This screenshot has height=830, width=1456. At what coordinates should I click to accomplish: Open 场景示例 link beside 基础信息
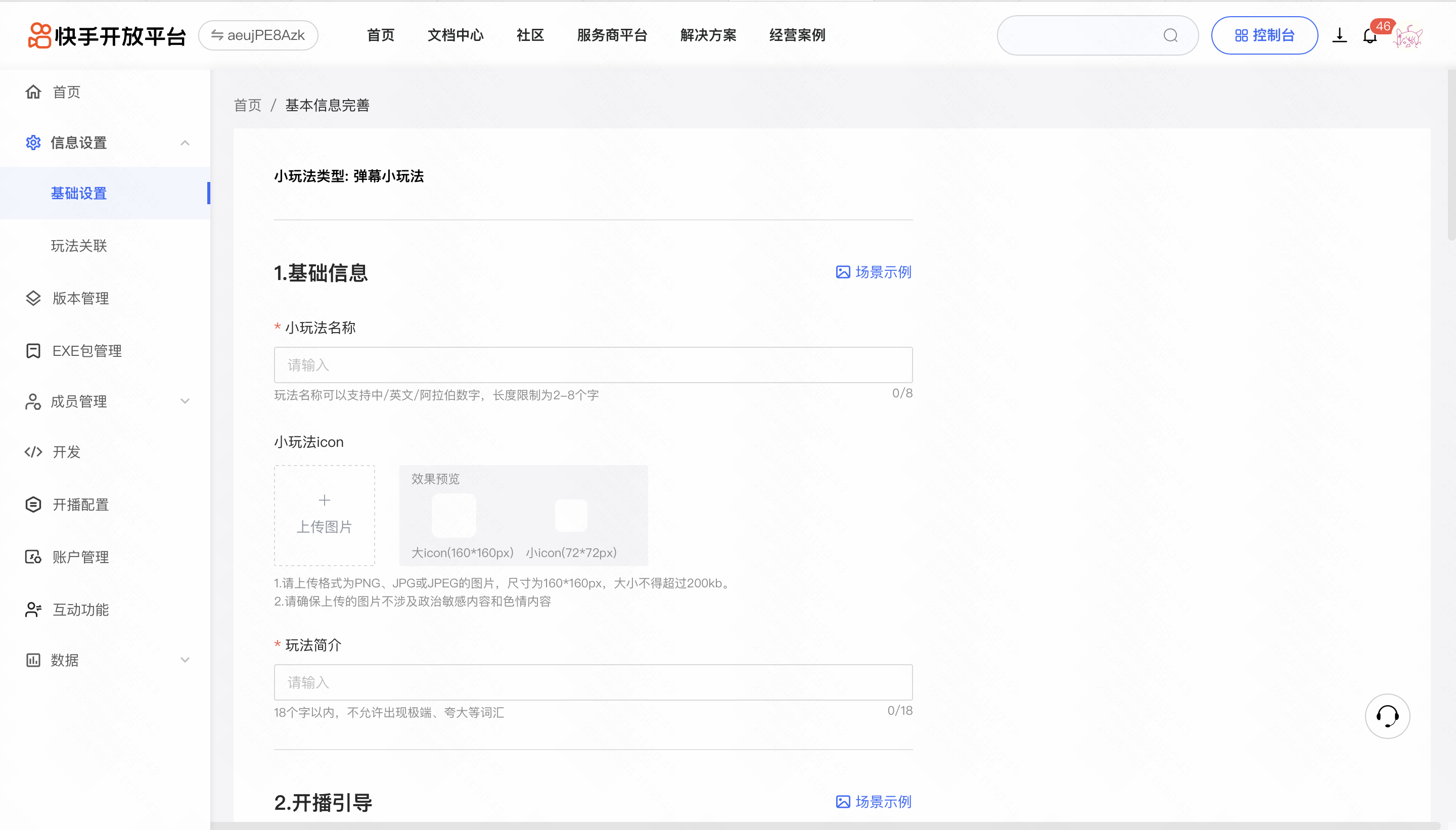[874, 272]
